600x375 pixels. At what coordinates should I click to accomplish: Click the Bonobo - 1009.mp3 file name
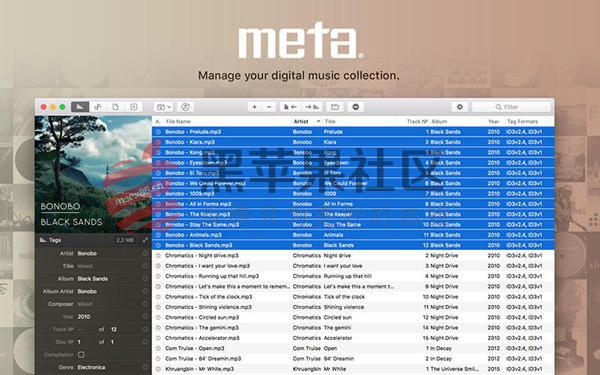tap(189, 194)
